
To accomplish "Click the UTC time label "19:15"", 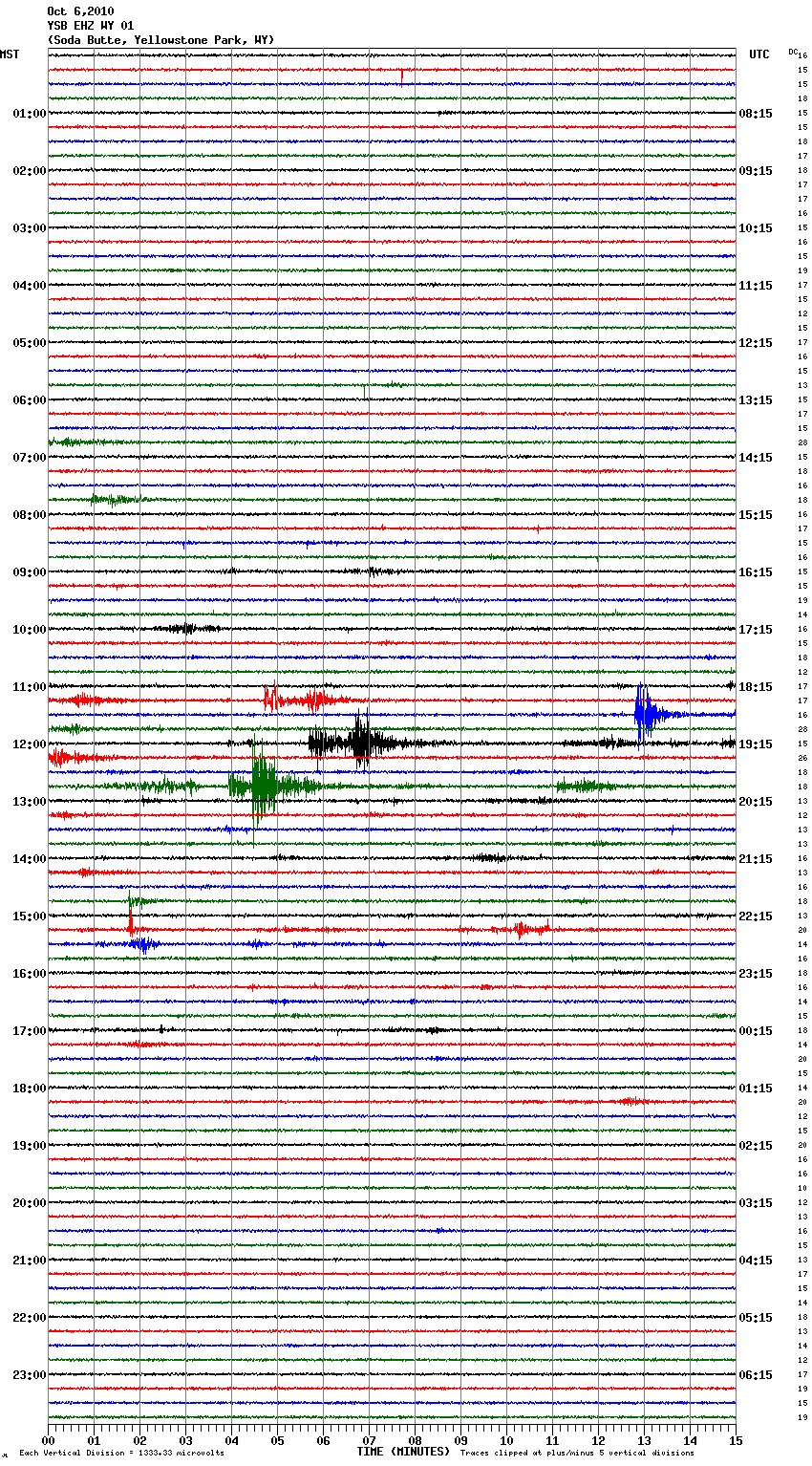I will pos(756,744).
